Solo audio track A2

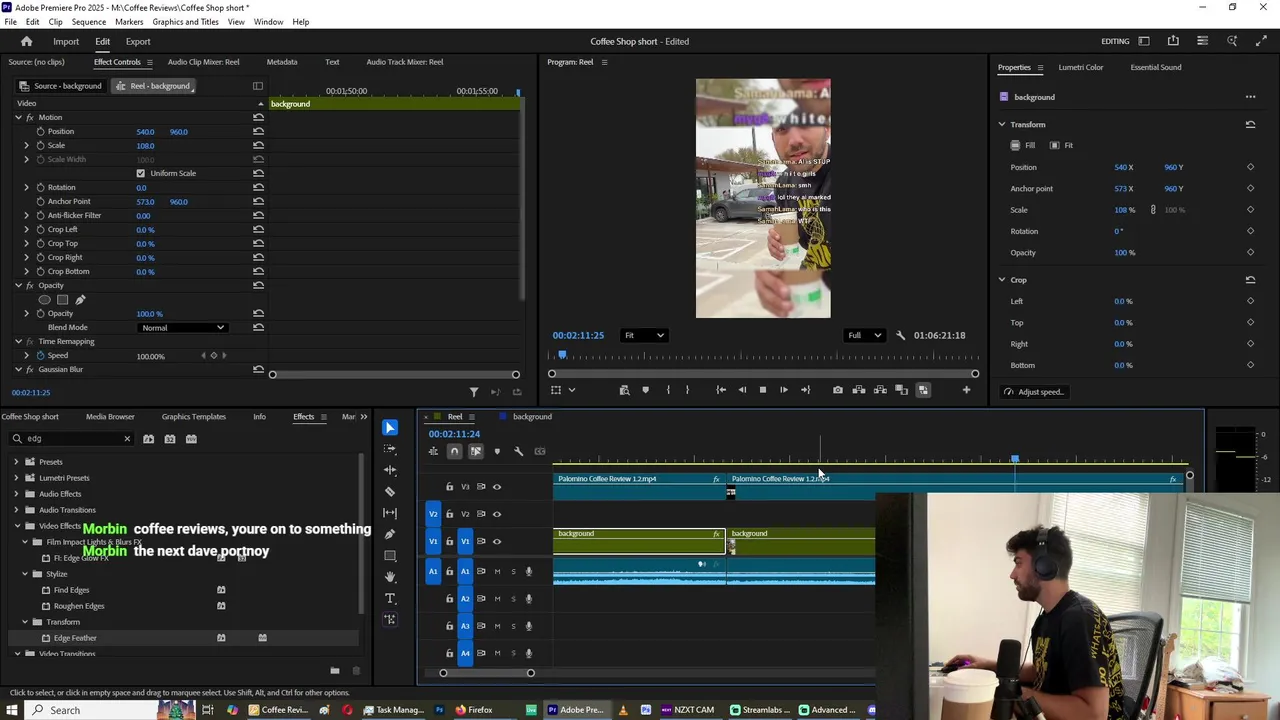(513, 599)
